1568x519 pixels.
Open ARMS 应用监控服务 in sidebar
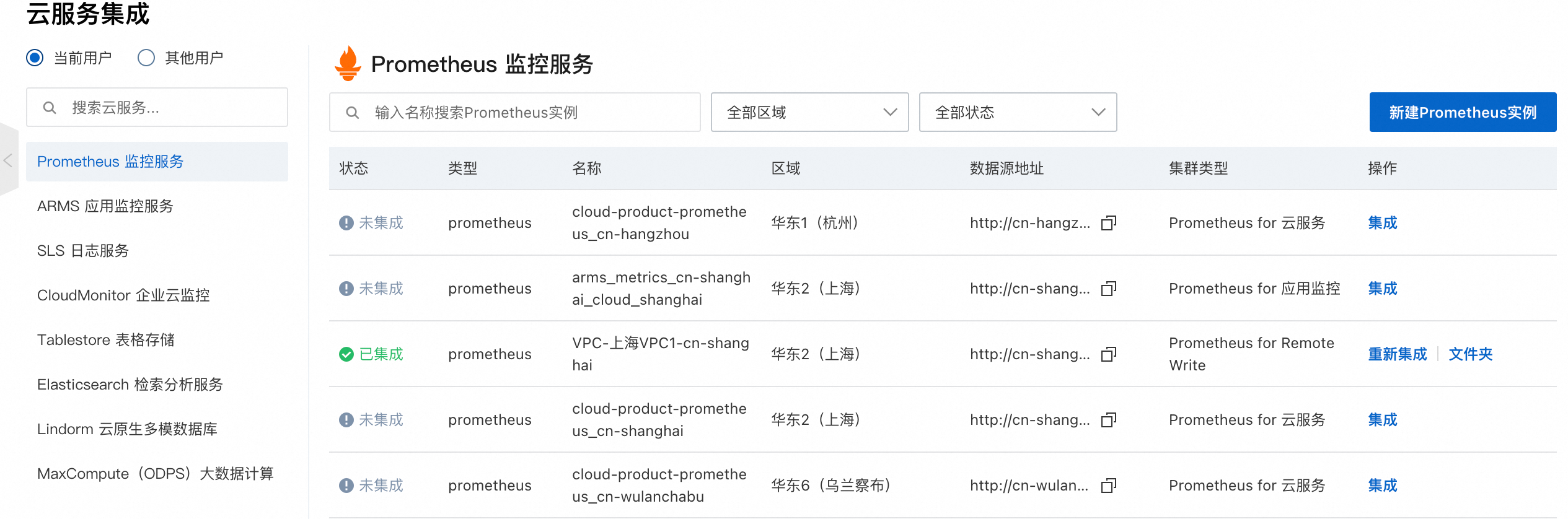point(105,206)
